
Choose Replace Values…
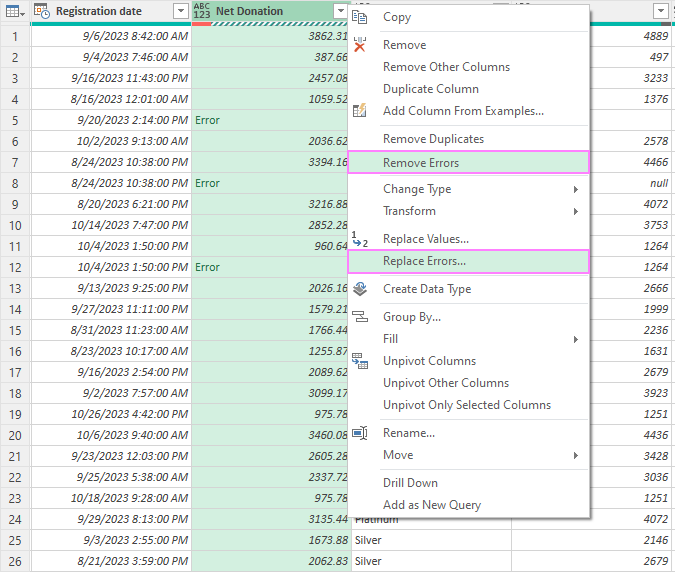[x=468, y=239]
